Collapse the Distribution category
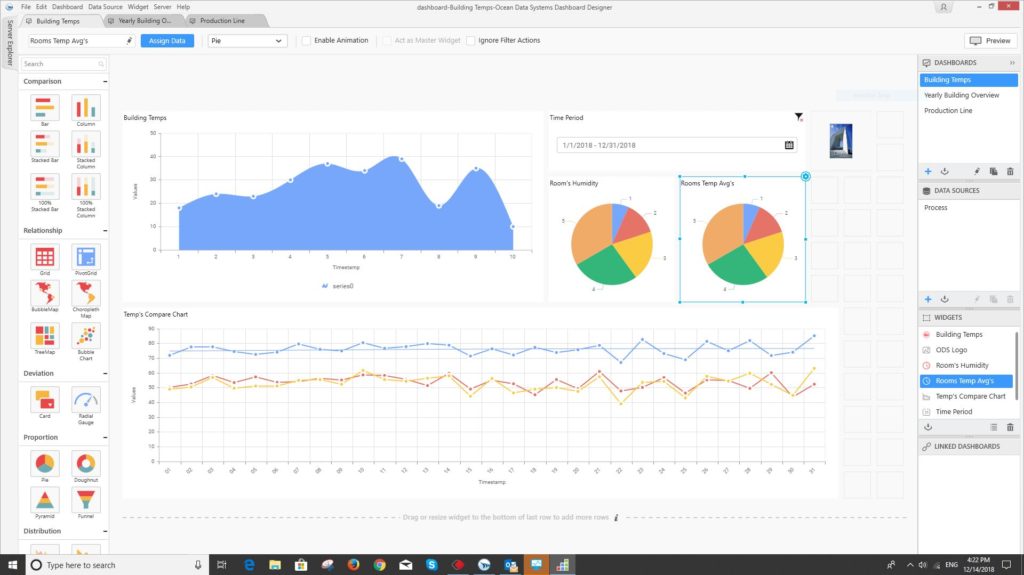The height and width of the screenshot is (575, 1024). [x=105, y=531]
